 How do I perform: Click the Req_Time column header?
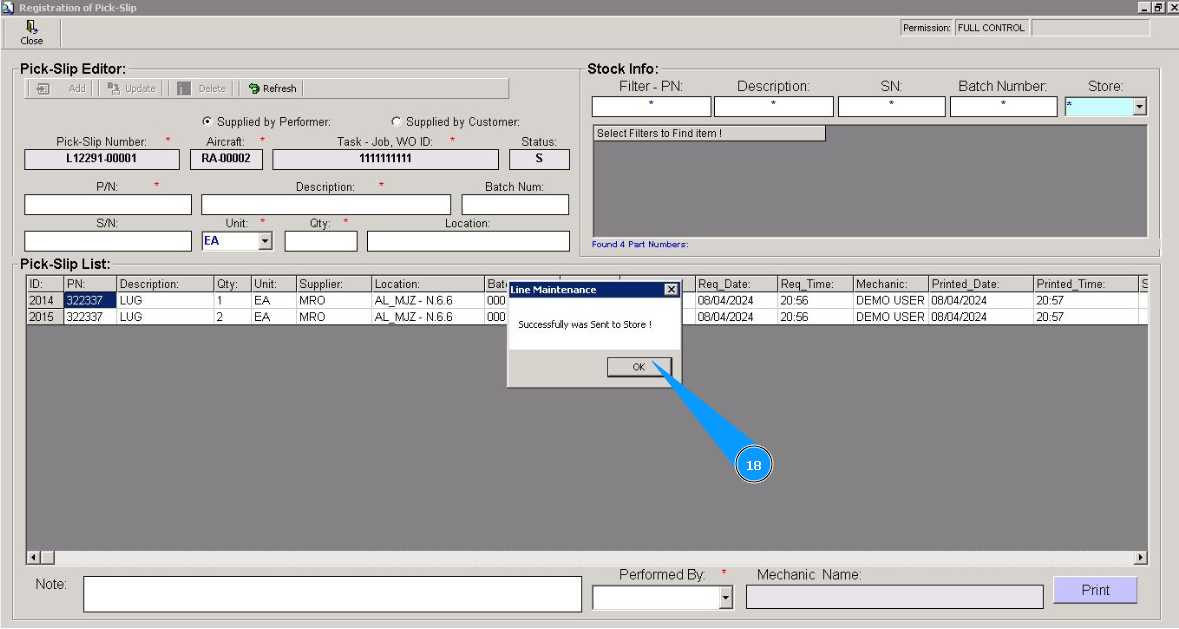(x=815, y=284)
